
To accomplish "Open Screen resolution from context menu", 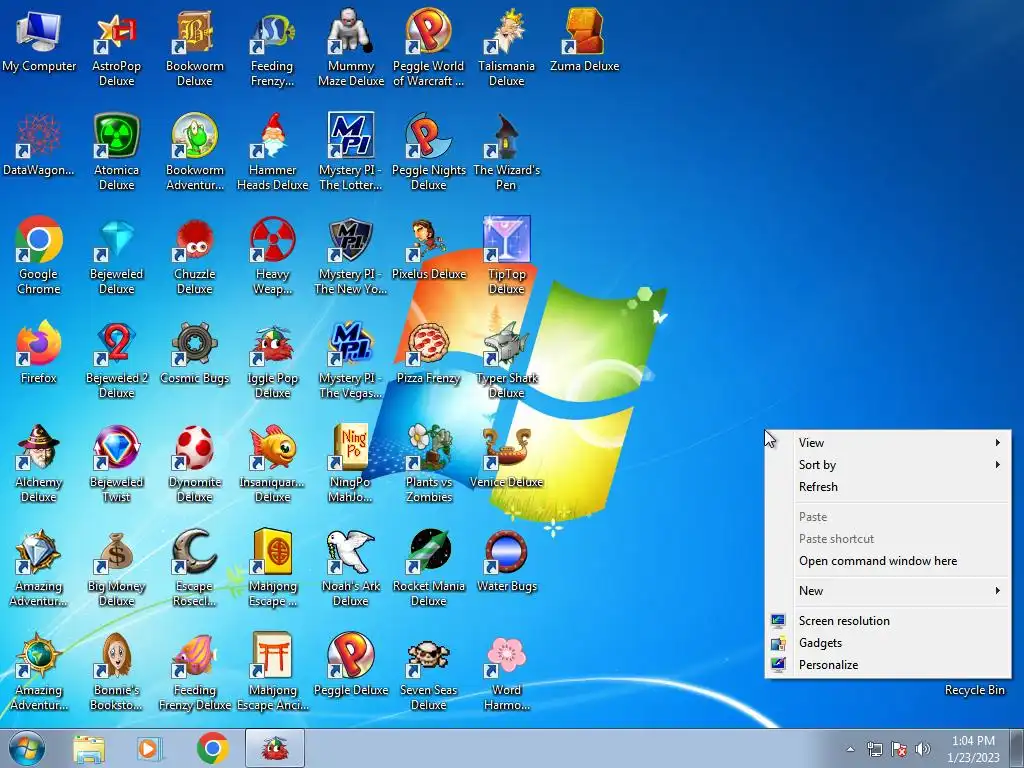I will click(x=888, y=621).
